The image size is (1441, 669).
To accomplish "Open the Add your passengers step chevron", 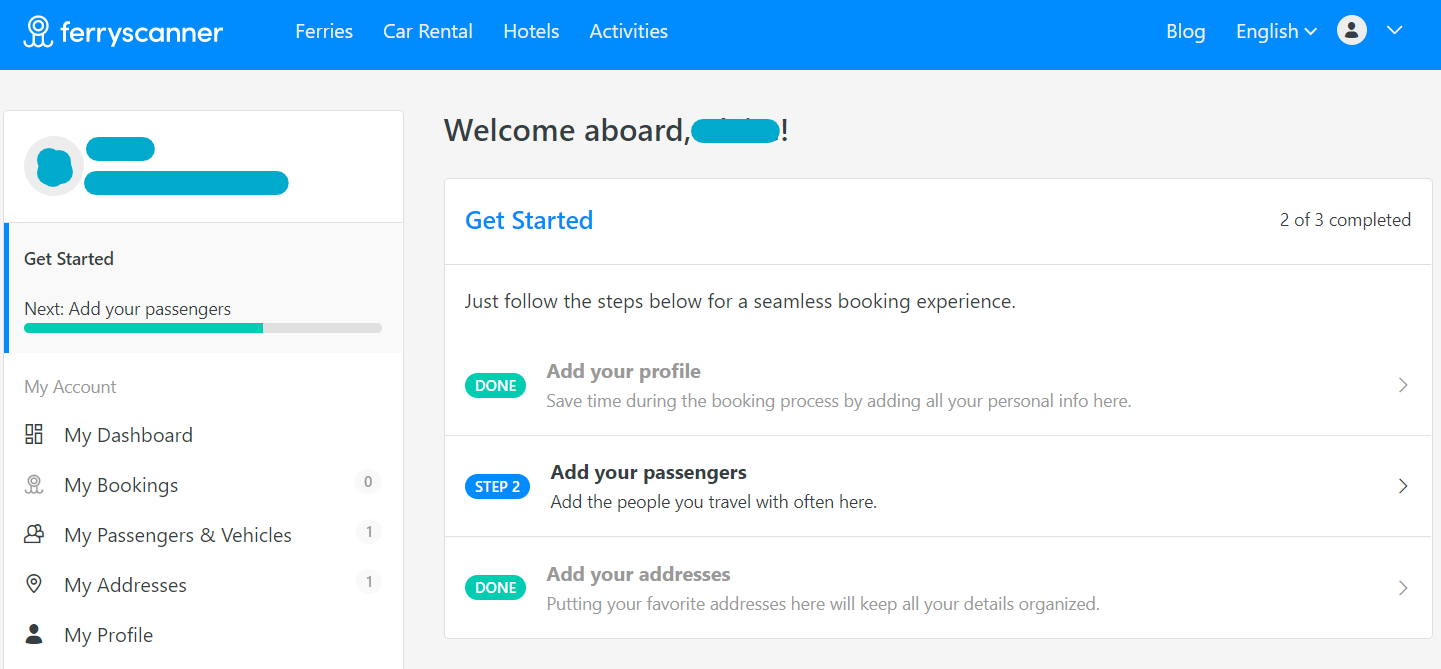I will tap(1403, 486).
